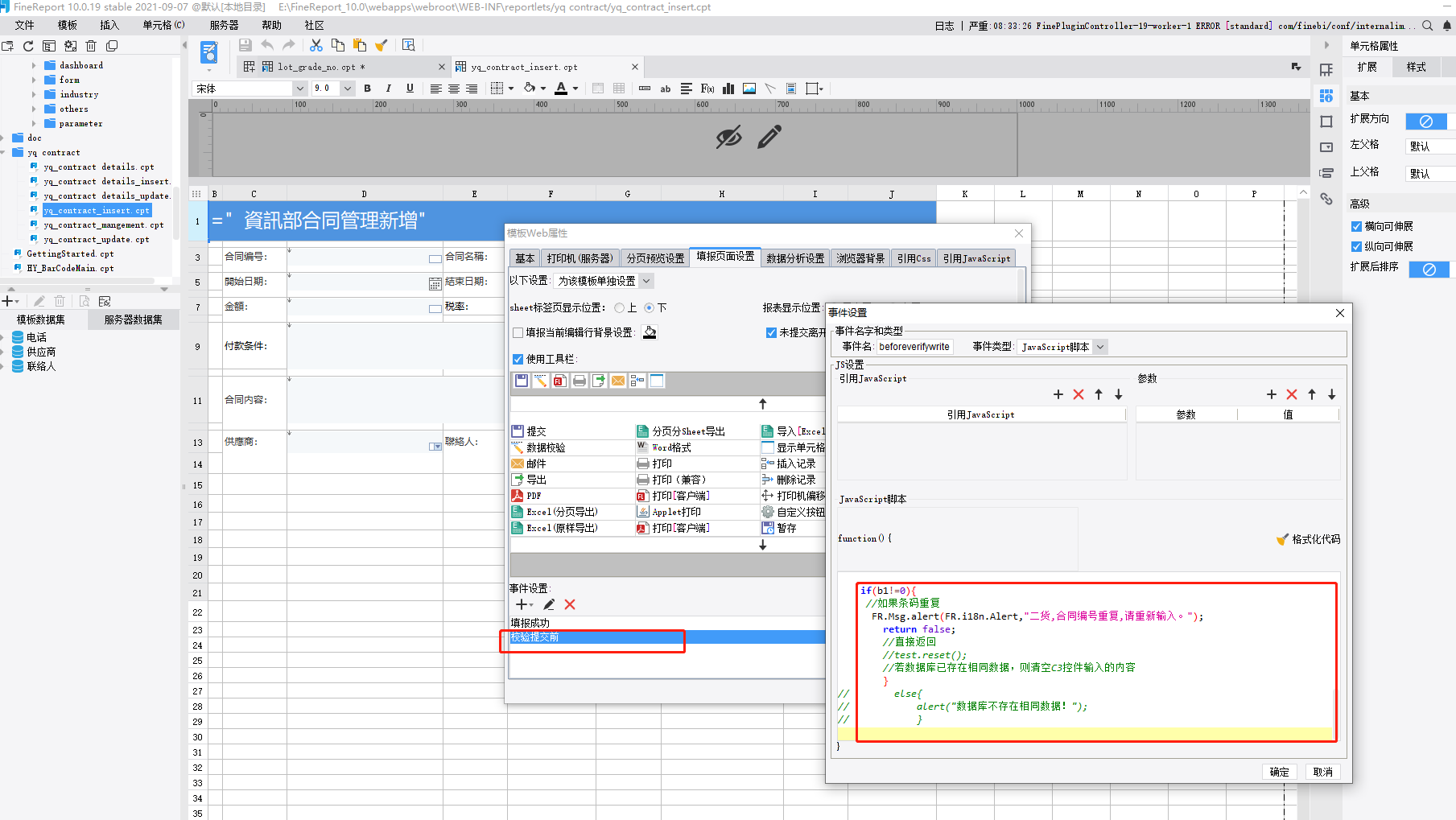Click the move-up arrow above the toolbar button list
1456x820 pixels.
coord(763,403)
